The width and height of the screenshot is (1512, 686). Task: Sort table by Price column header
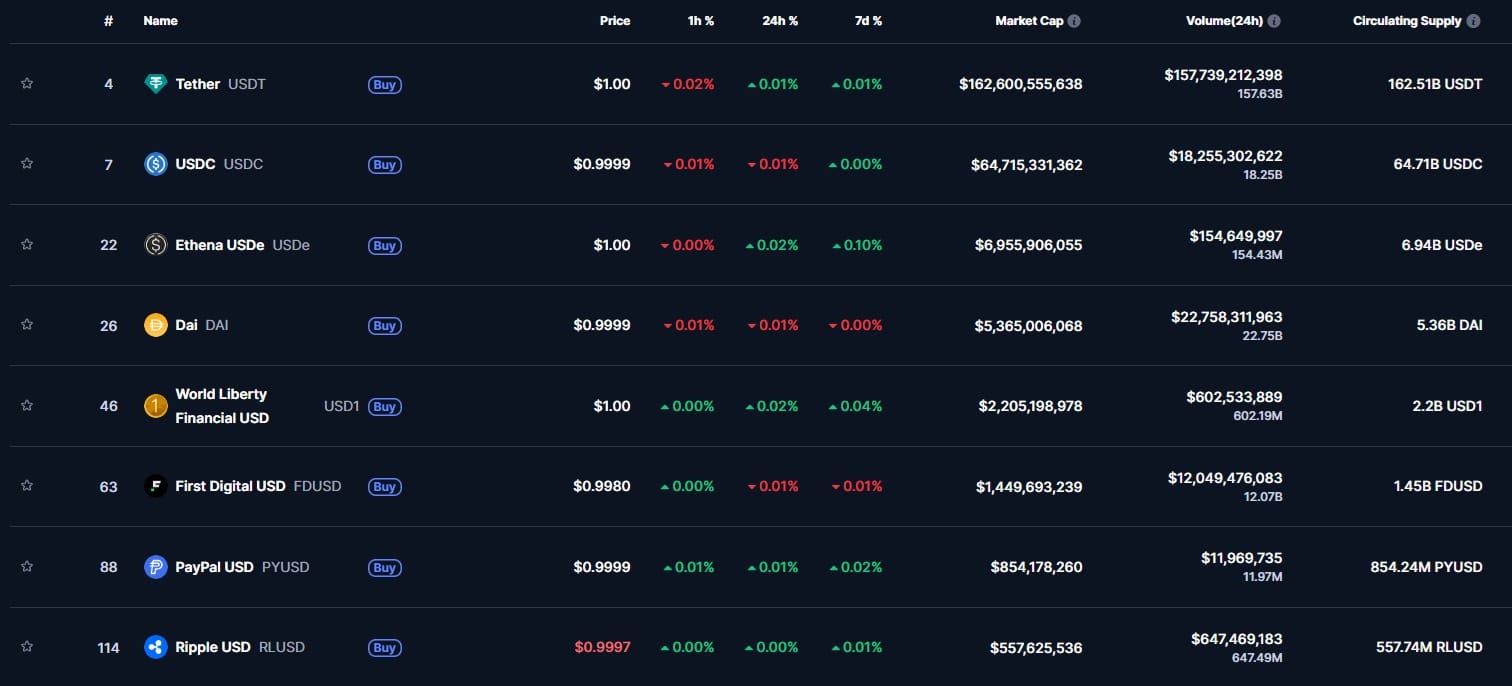(614, 21)
